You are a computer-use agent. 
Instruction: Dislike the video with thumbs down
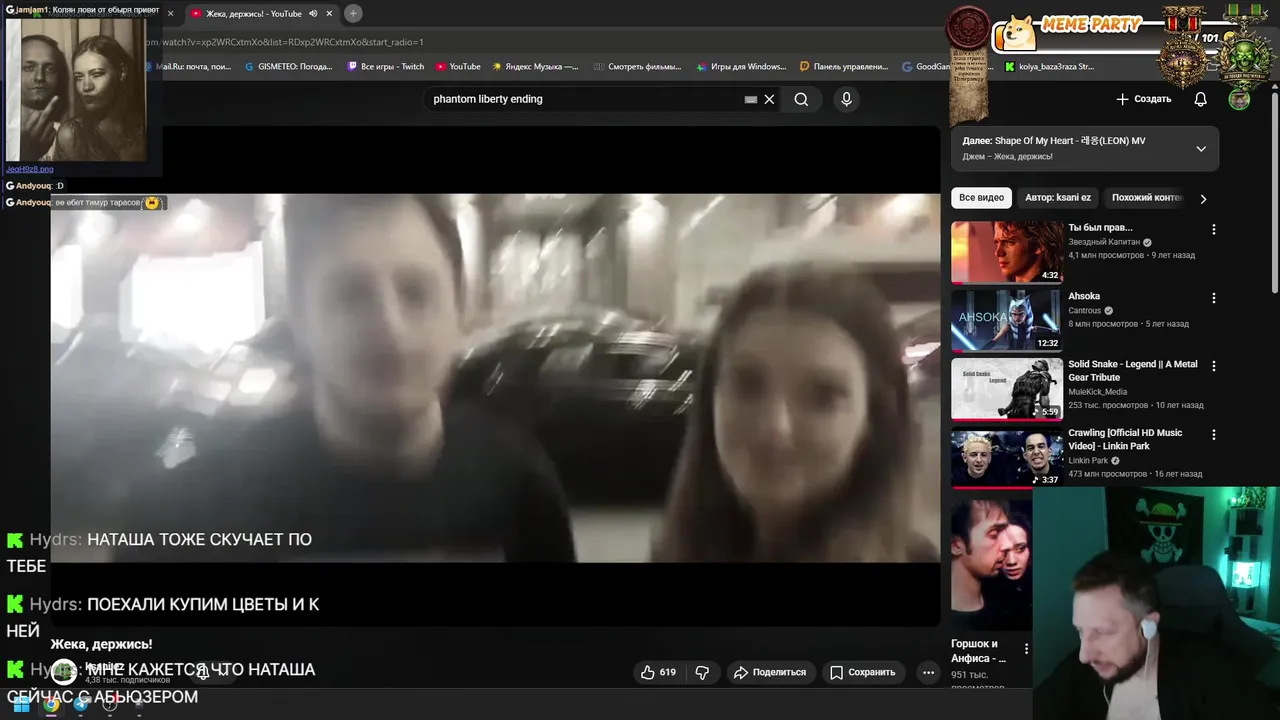point(702,672)
